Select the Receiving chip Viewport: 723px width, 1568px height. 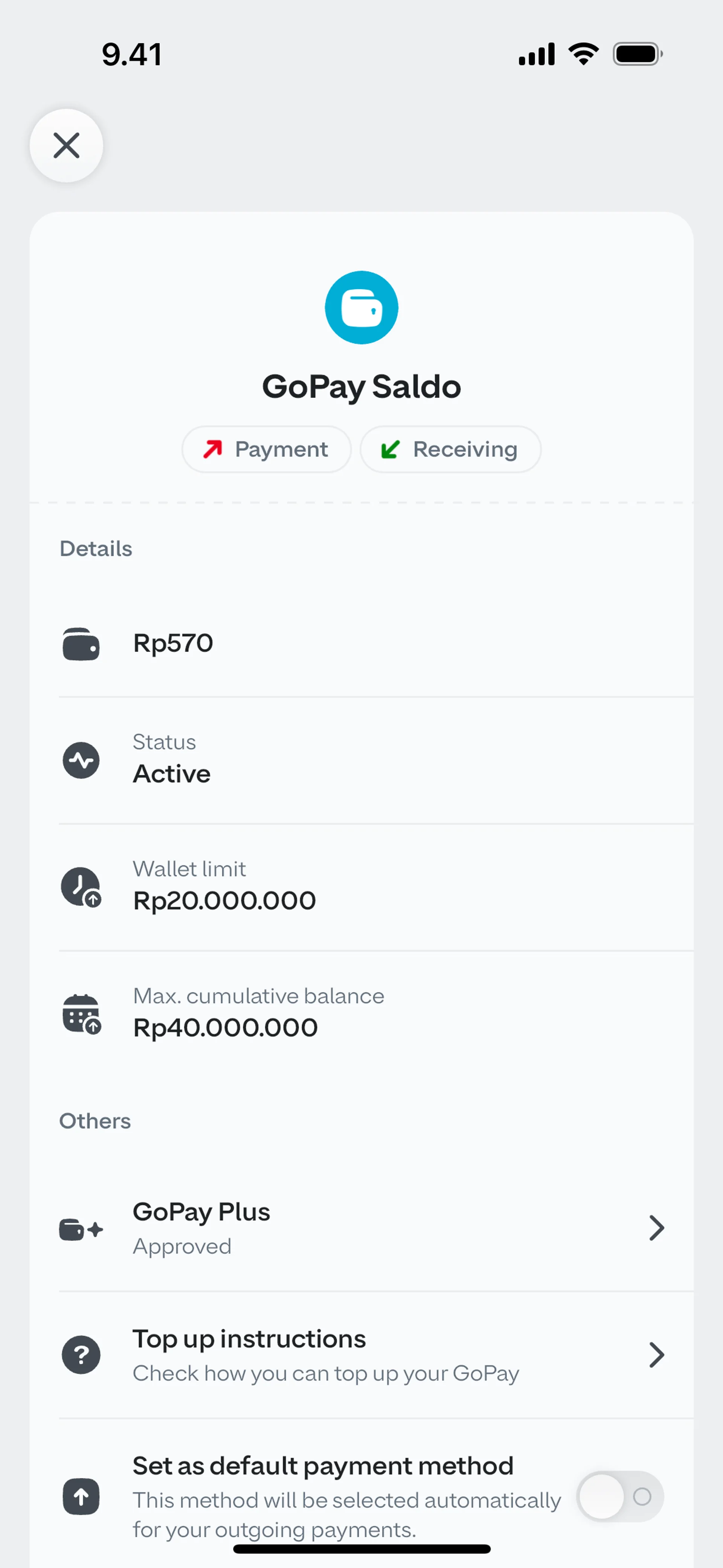[450, 449]
